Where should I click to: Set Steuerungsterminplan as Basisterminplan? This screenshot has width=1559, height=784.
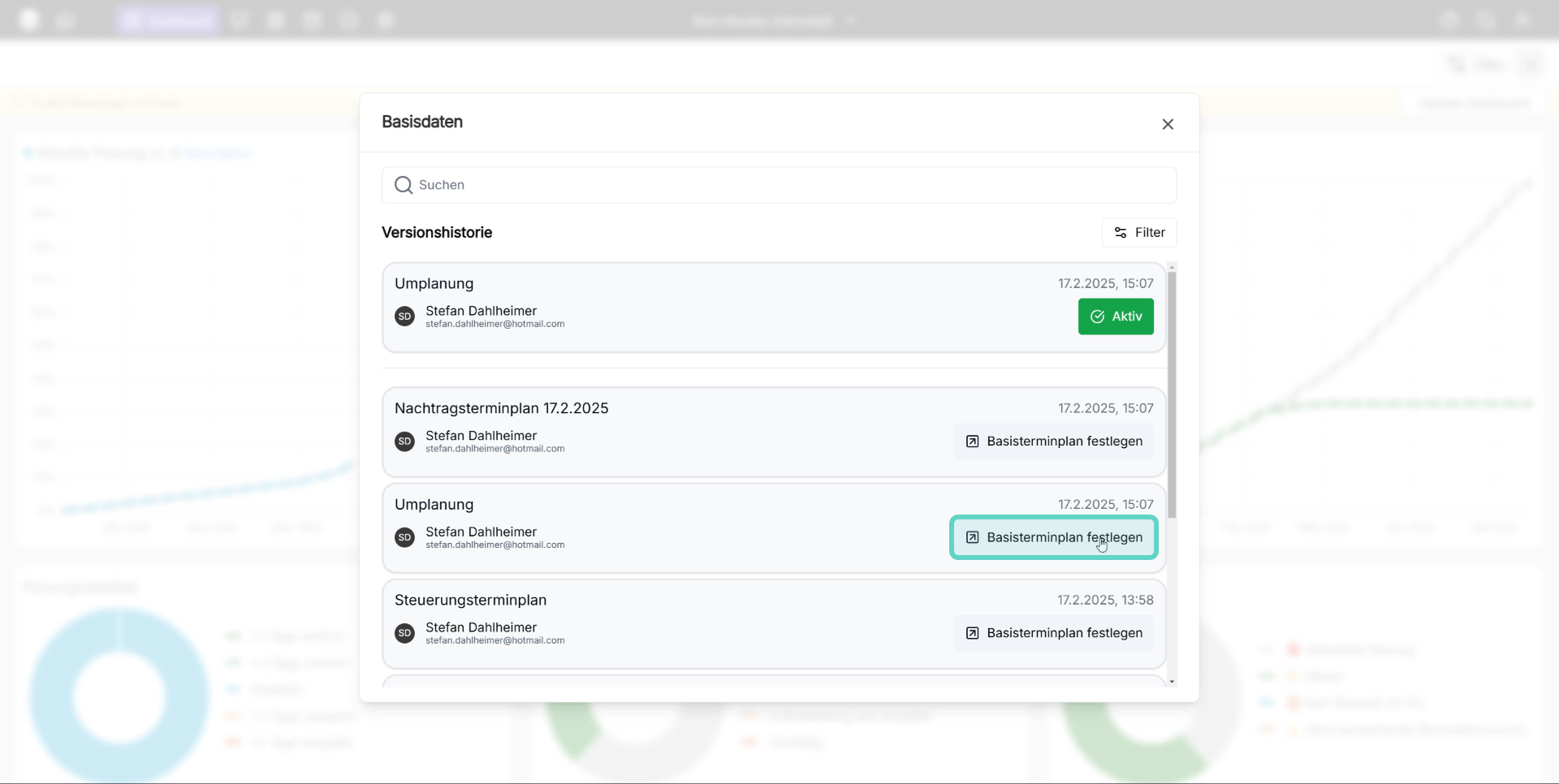[1054, 633]
